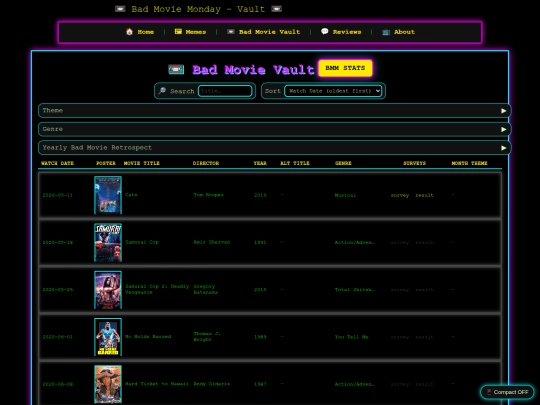Click the YEAR column header
Screen dimensions: 540x405
point(260,163)
